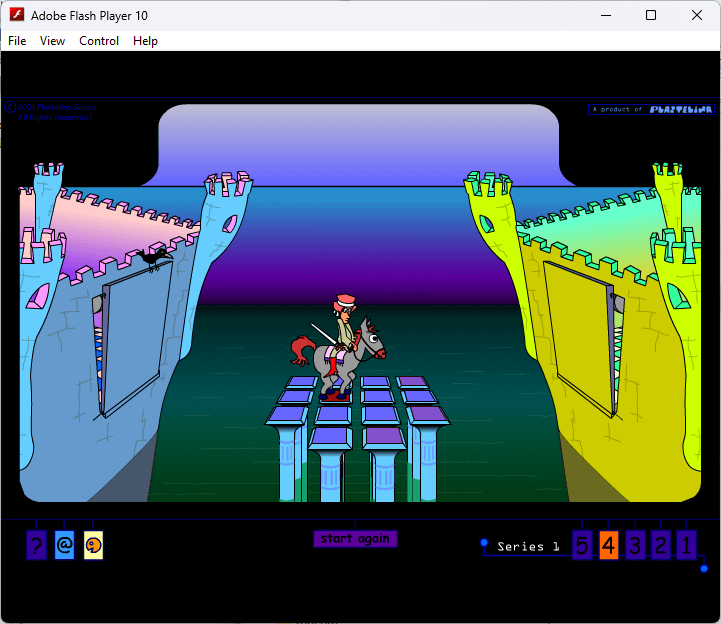Click the front-row blue tile on the left
Screen dimensions: 721x624
click(331, 438)
